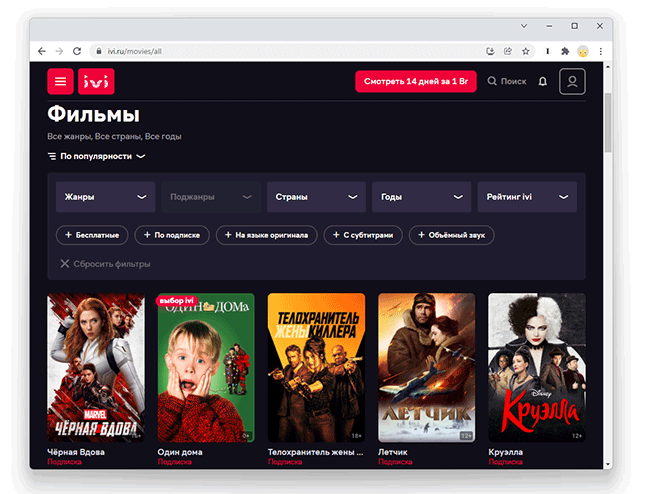
Task: Toggle the На языке оригинала filter
Action: click(x=267, y=235)
